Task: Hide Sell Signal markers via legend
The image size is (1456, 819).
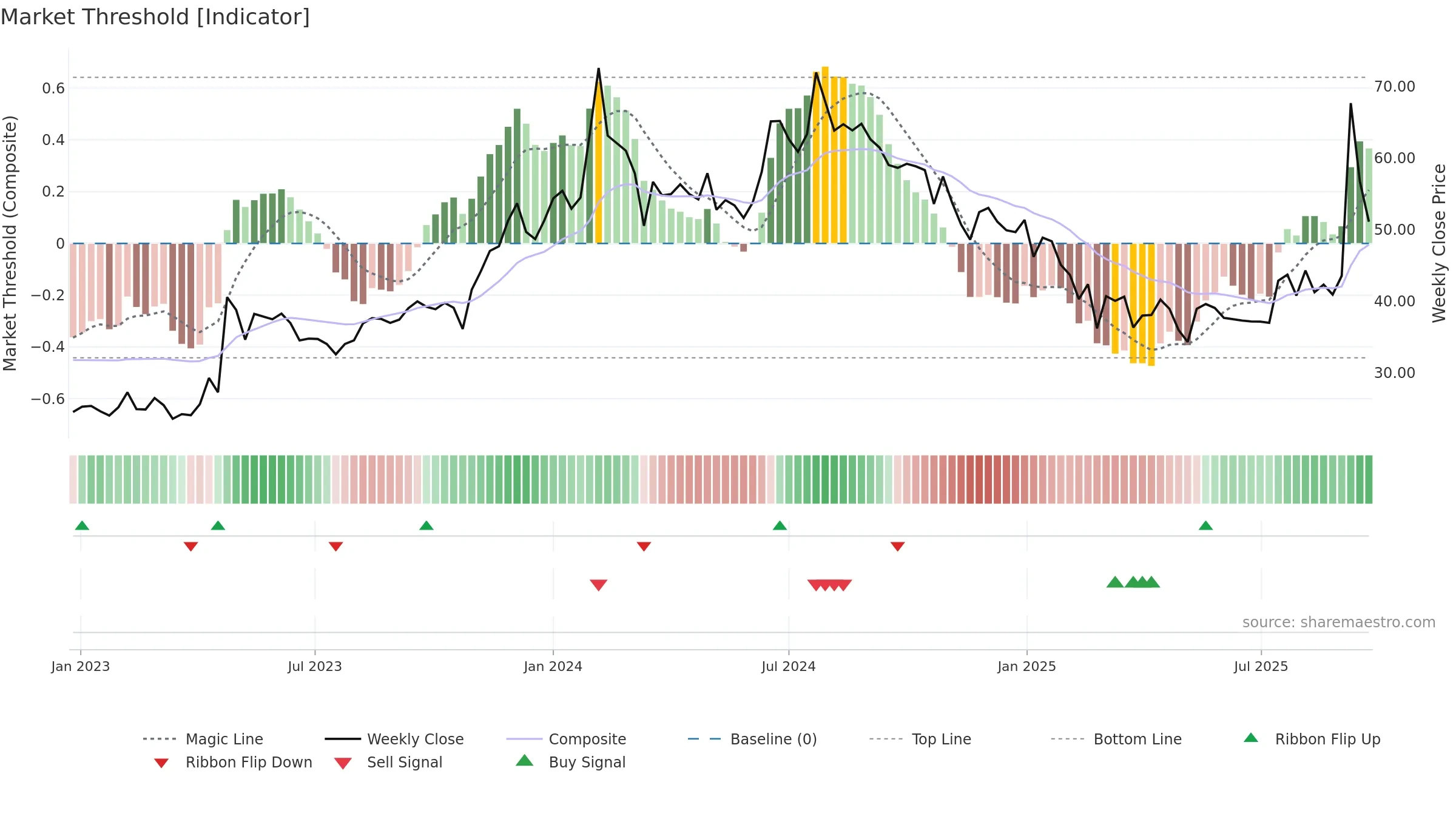Action: click(388, 762)
